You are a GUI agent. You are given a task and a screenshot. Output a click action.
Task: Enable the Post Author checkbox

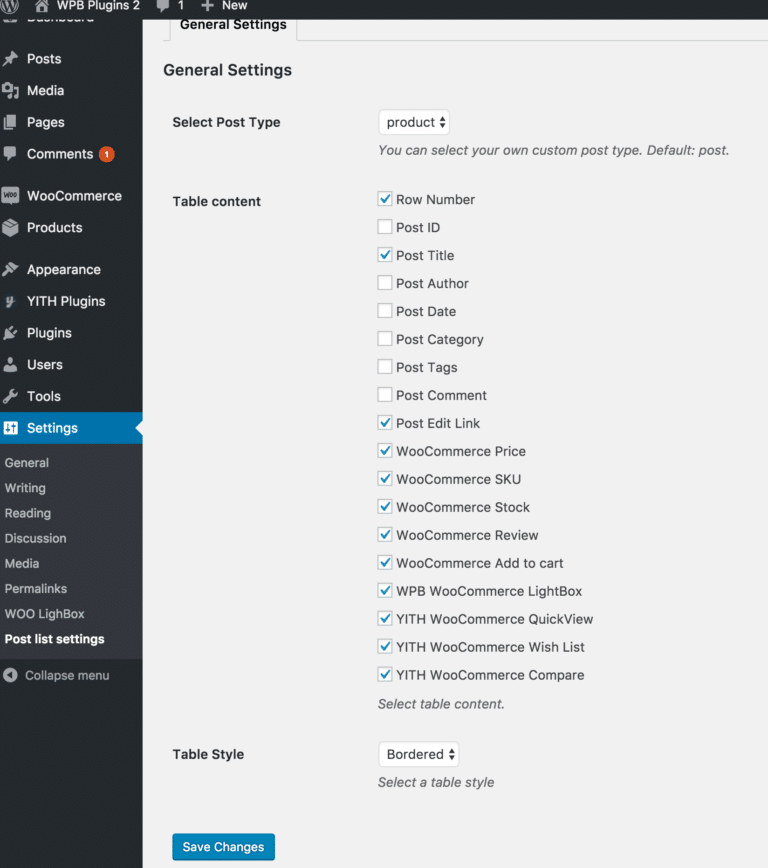[x=385, y=282]
